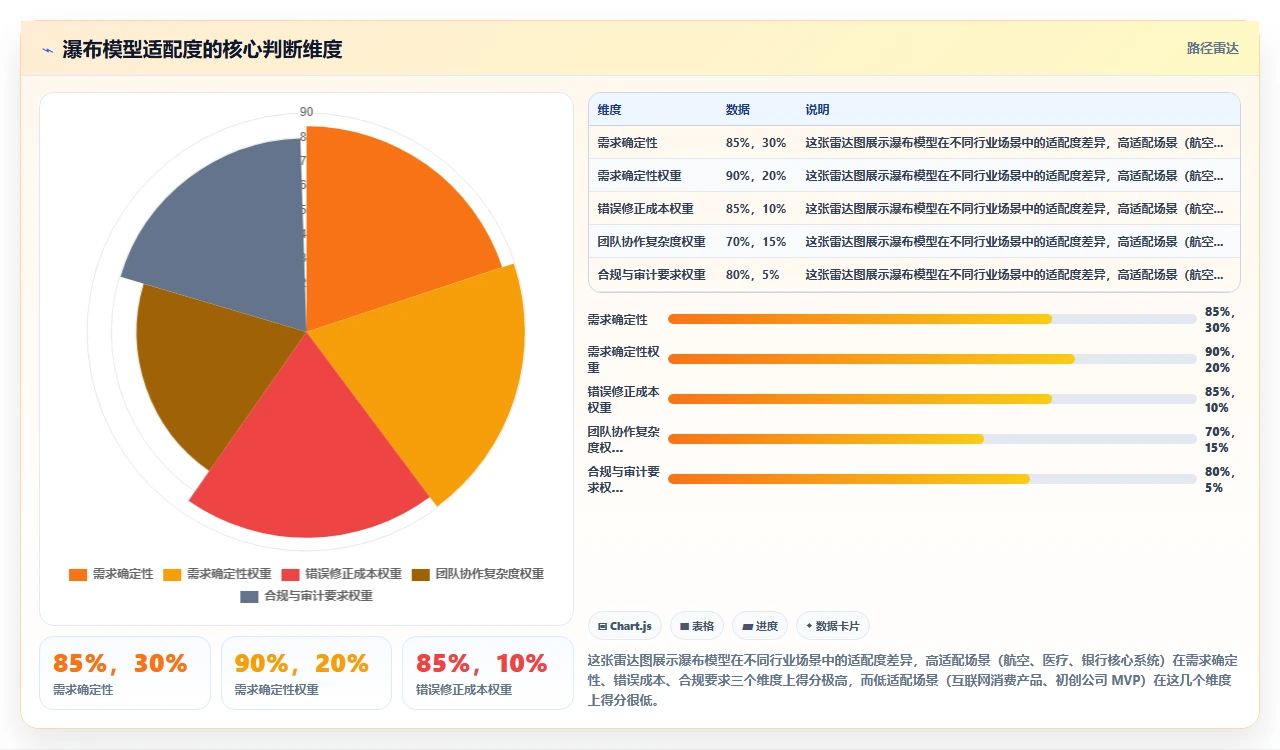Click the lightning icon beside the title
Image resolution: width=1280 pixels, height=750 pixels.
[48, 50]
